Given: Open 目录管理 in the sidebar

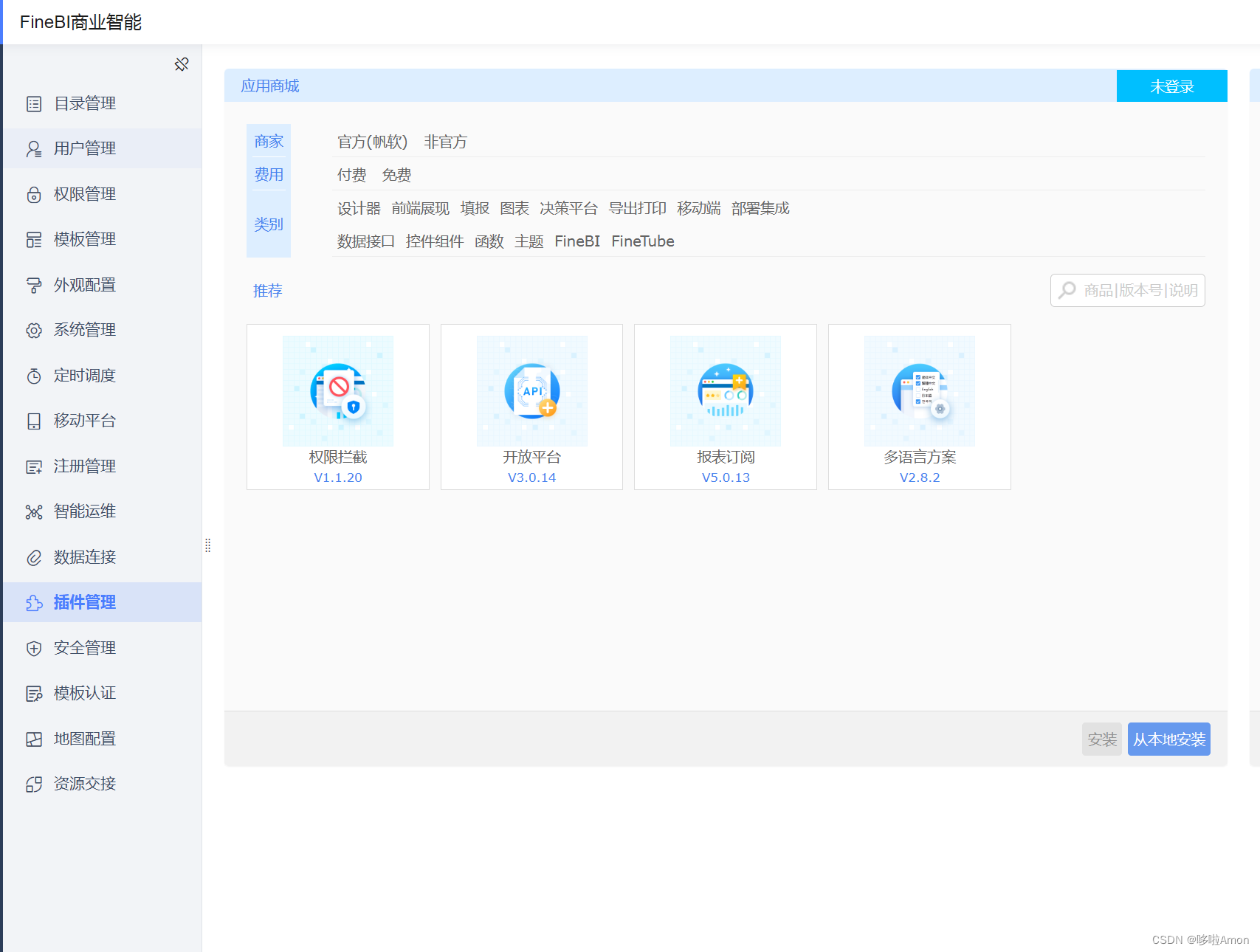Looking at the screenshot, I should pos(83,103).
